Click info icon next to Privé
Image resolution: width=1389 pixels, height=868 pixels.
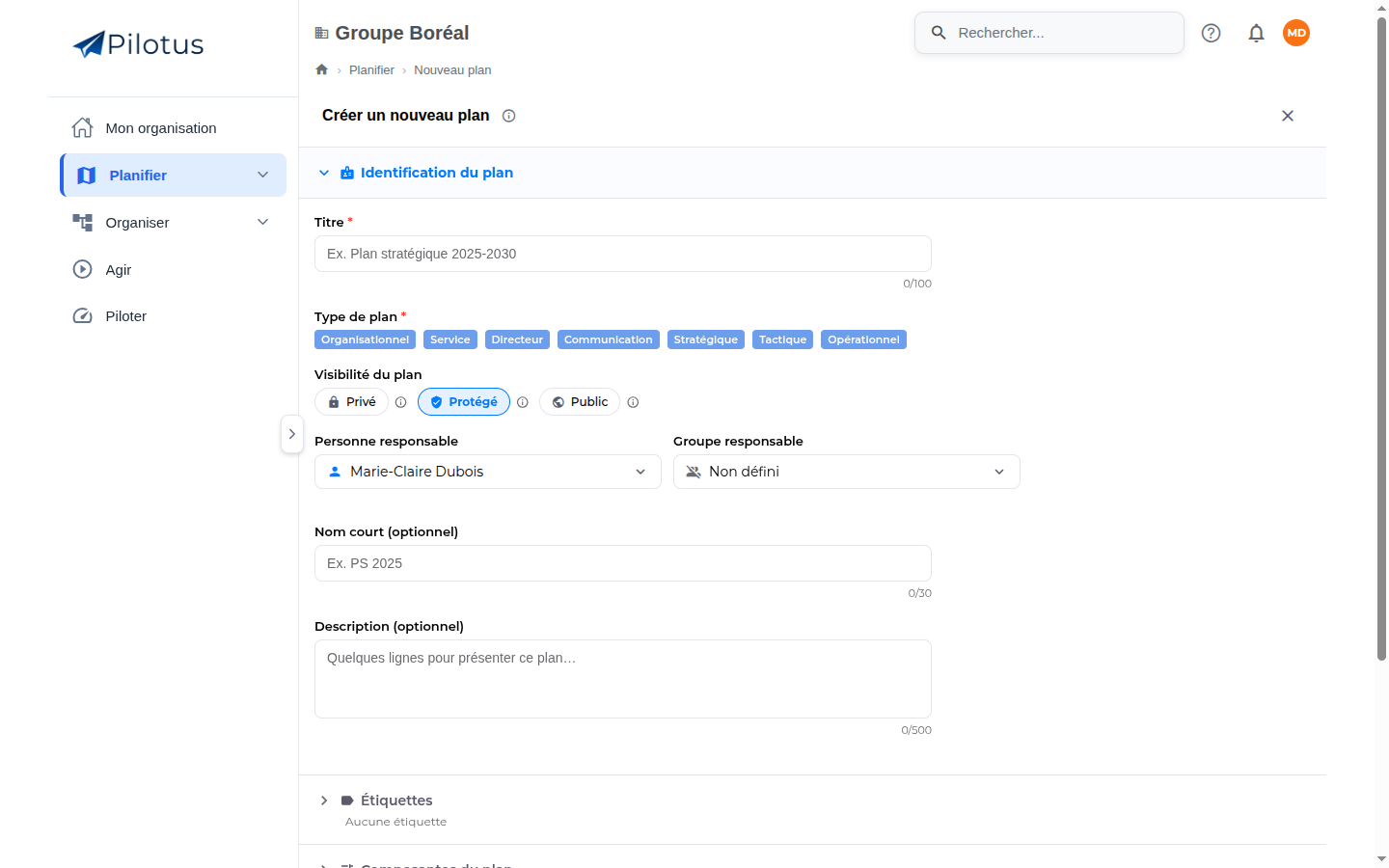(x=400, y=402)
